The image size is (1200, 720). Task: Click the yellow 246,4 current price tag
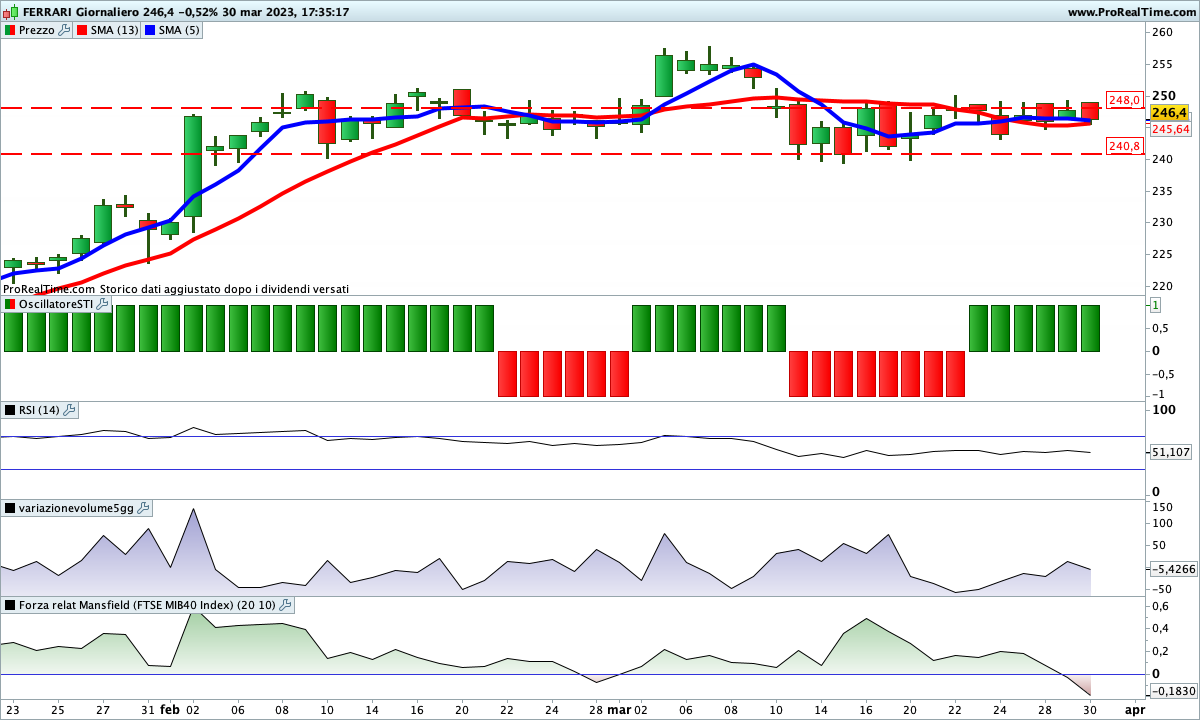point(1168,113)
